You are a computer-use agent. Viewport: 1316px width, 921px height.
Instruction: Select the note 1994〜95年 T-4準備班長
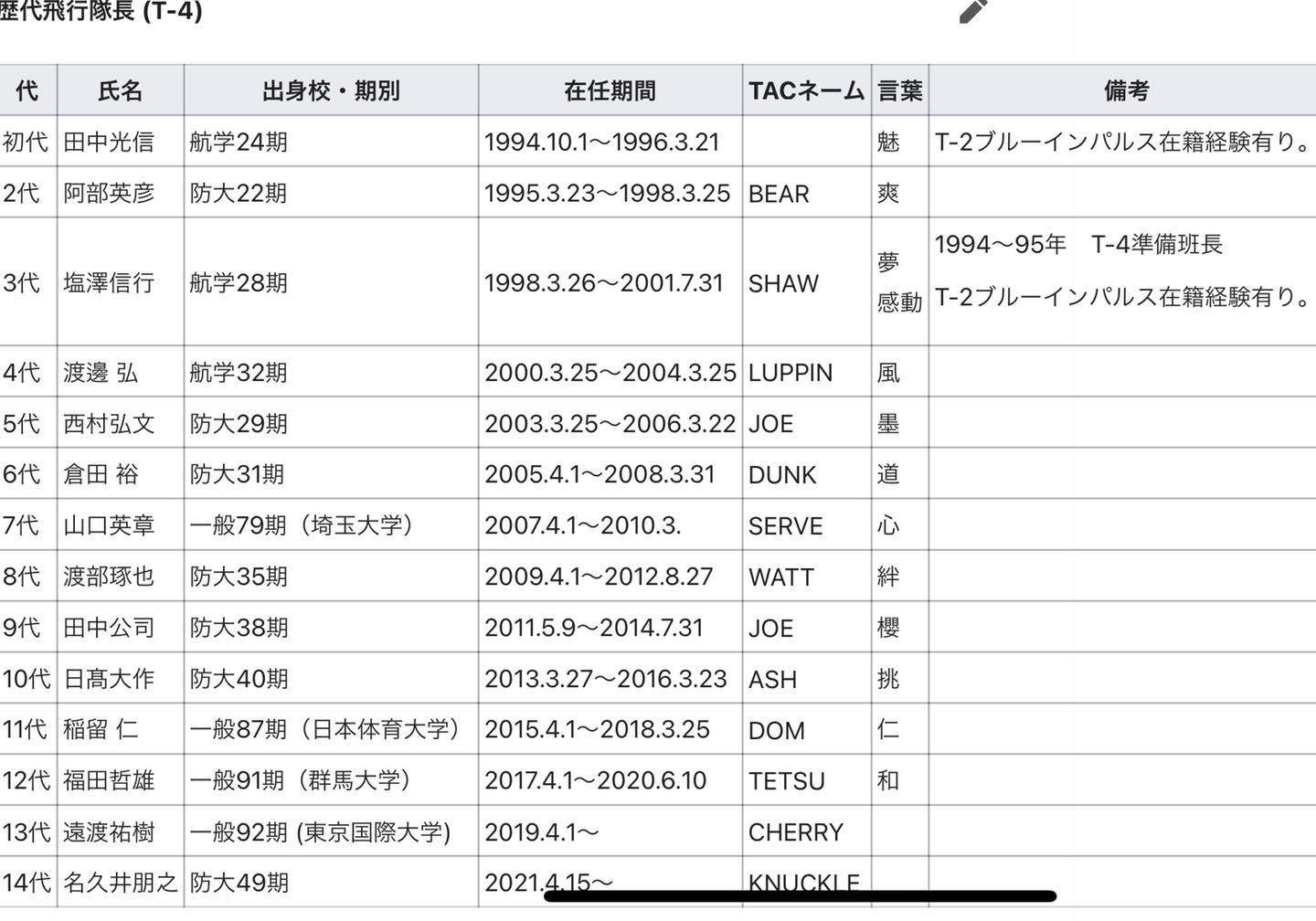click(x=1078, y=244)
